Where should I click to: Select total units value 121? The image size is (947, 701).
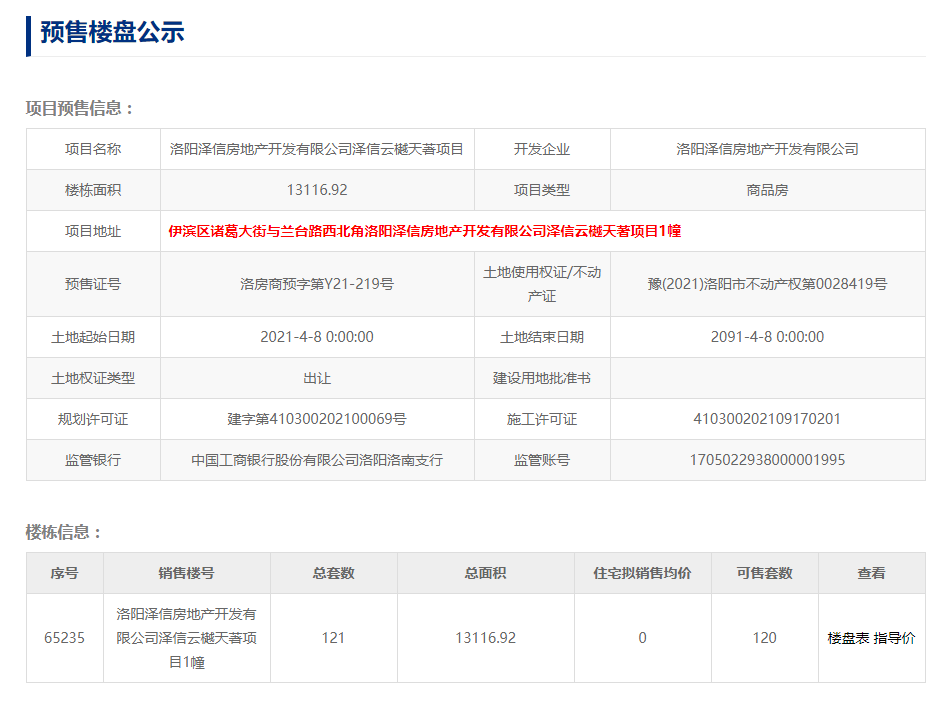pyautogui.click(x=333, y=638)
